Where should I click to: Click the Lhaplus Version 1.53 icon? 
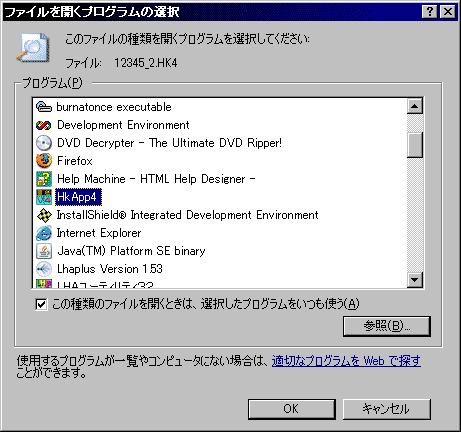(x=44, y=269)
